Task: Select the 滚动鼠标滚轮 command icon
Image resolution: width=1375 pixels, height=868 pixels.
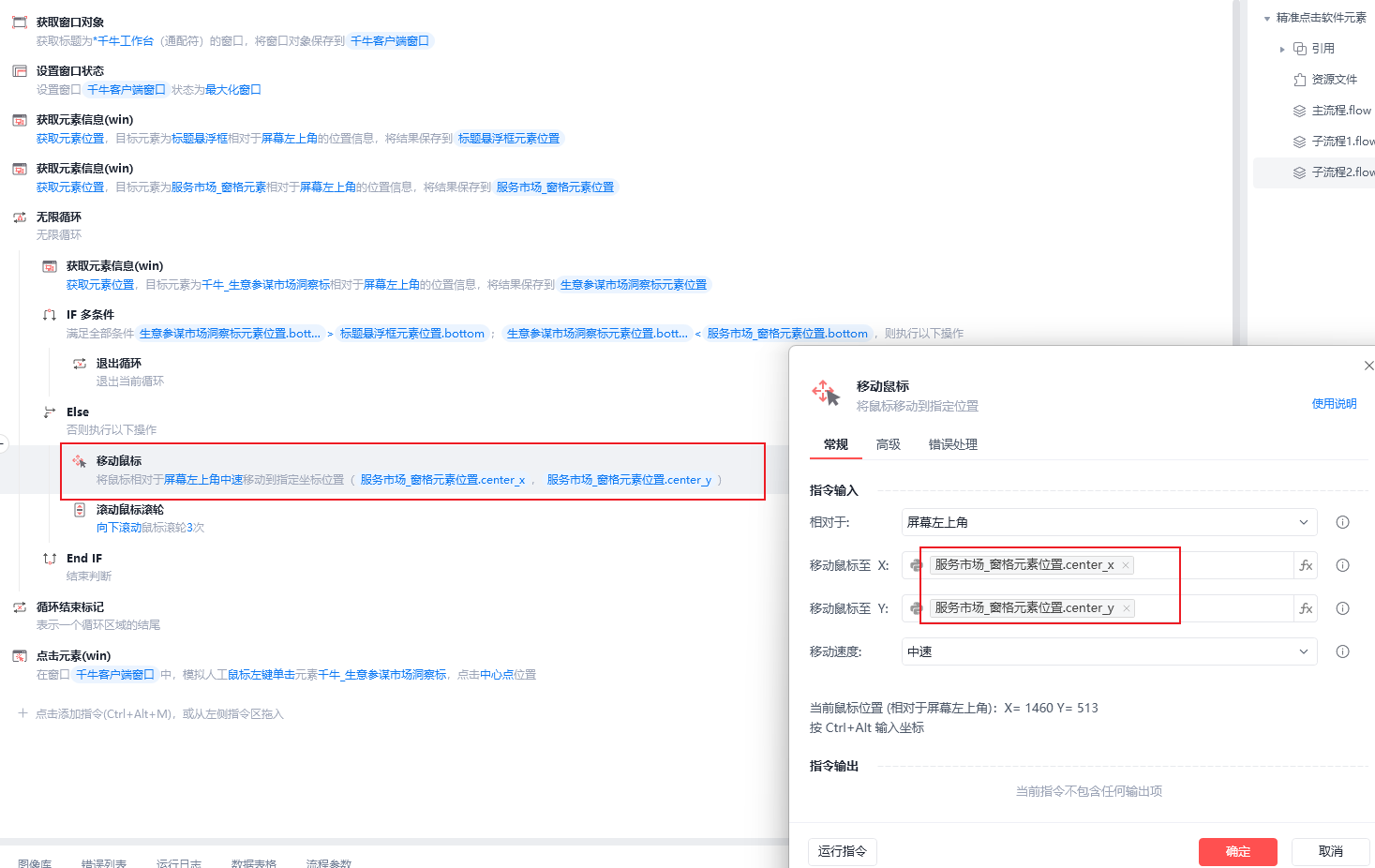Action: [80, 510]
